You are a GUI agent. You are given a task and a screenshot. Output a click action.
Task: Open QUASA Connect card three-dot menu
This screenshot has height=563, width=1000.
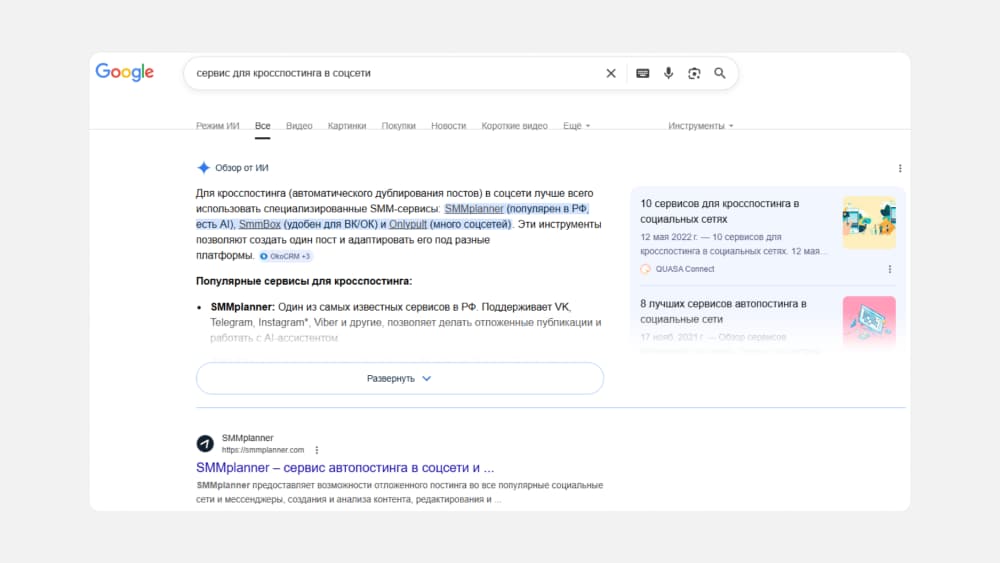click(x=890, y=269)
